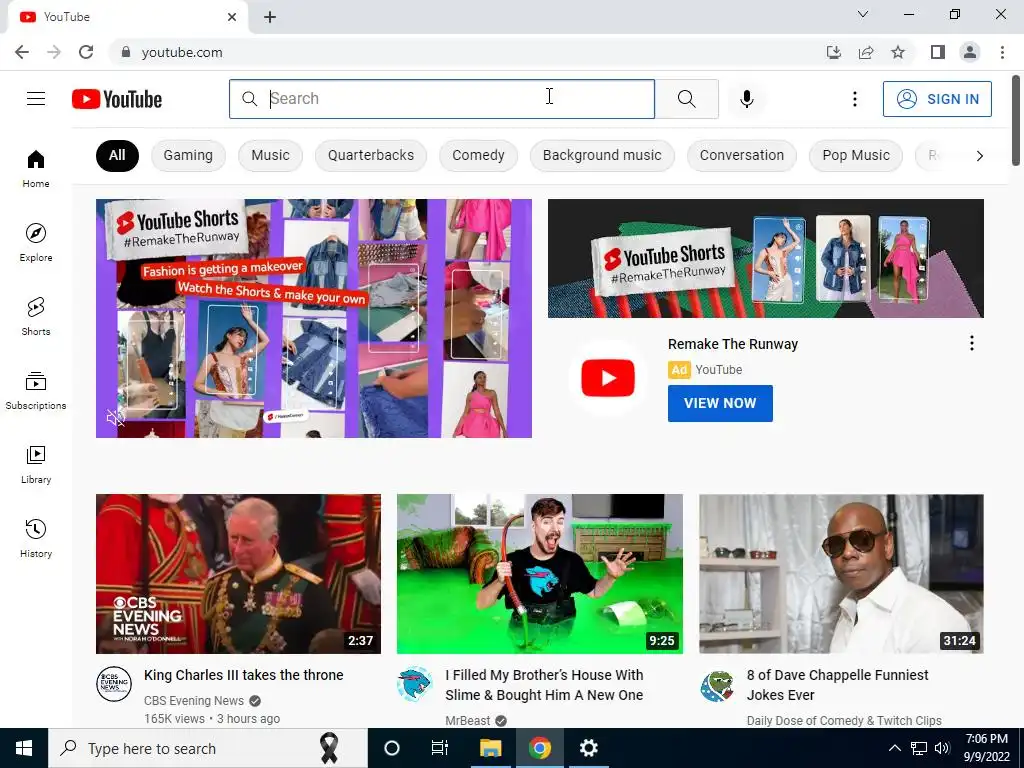
Task: Open the MrBeast channel name link
Action: tap(468, 721)
